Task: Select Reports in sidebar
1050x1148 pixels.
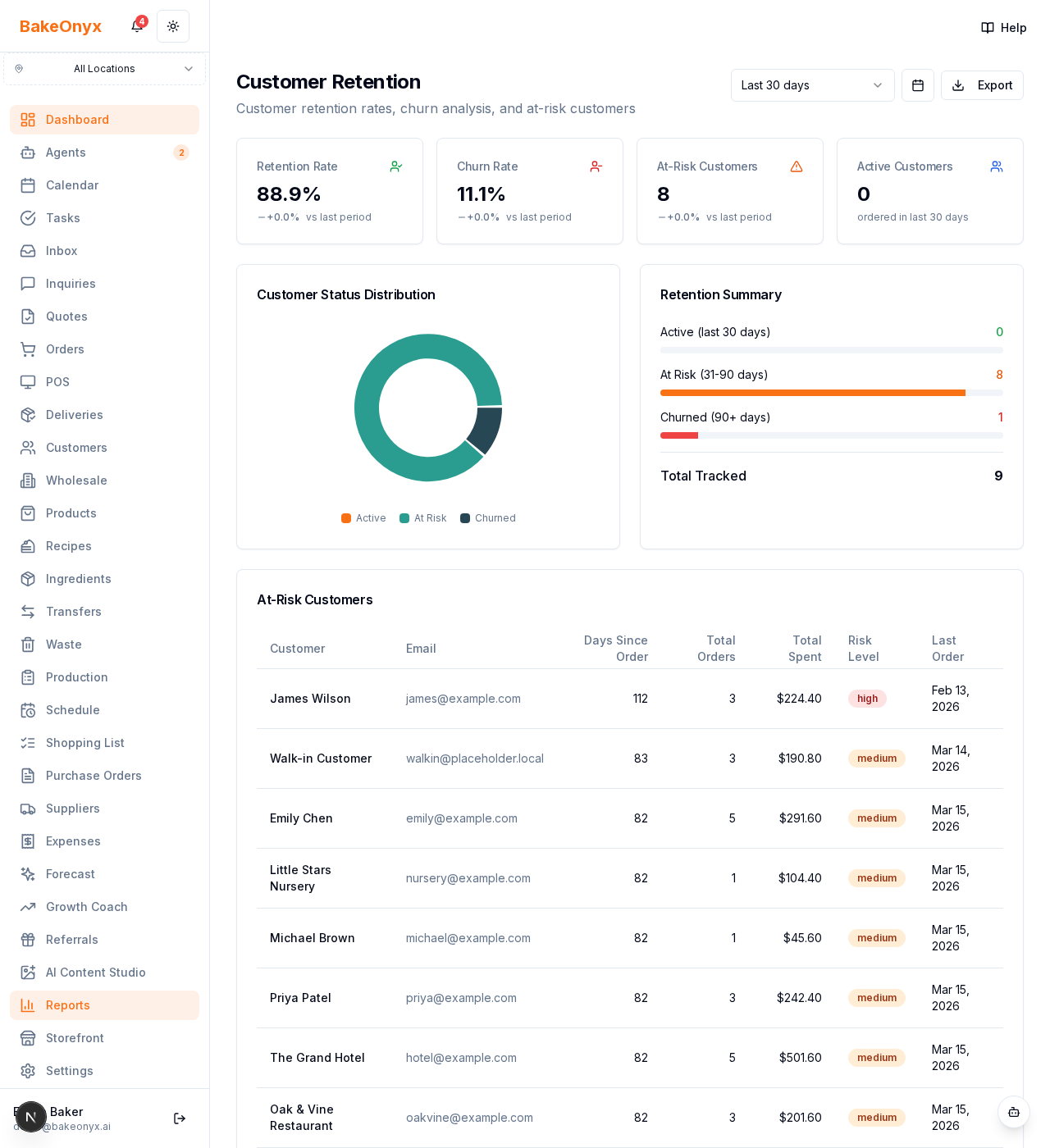Action: point(104,1005)
